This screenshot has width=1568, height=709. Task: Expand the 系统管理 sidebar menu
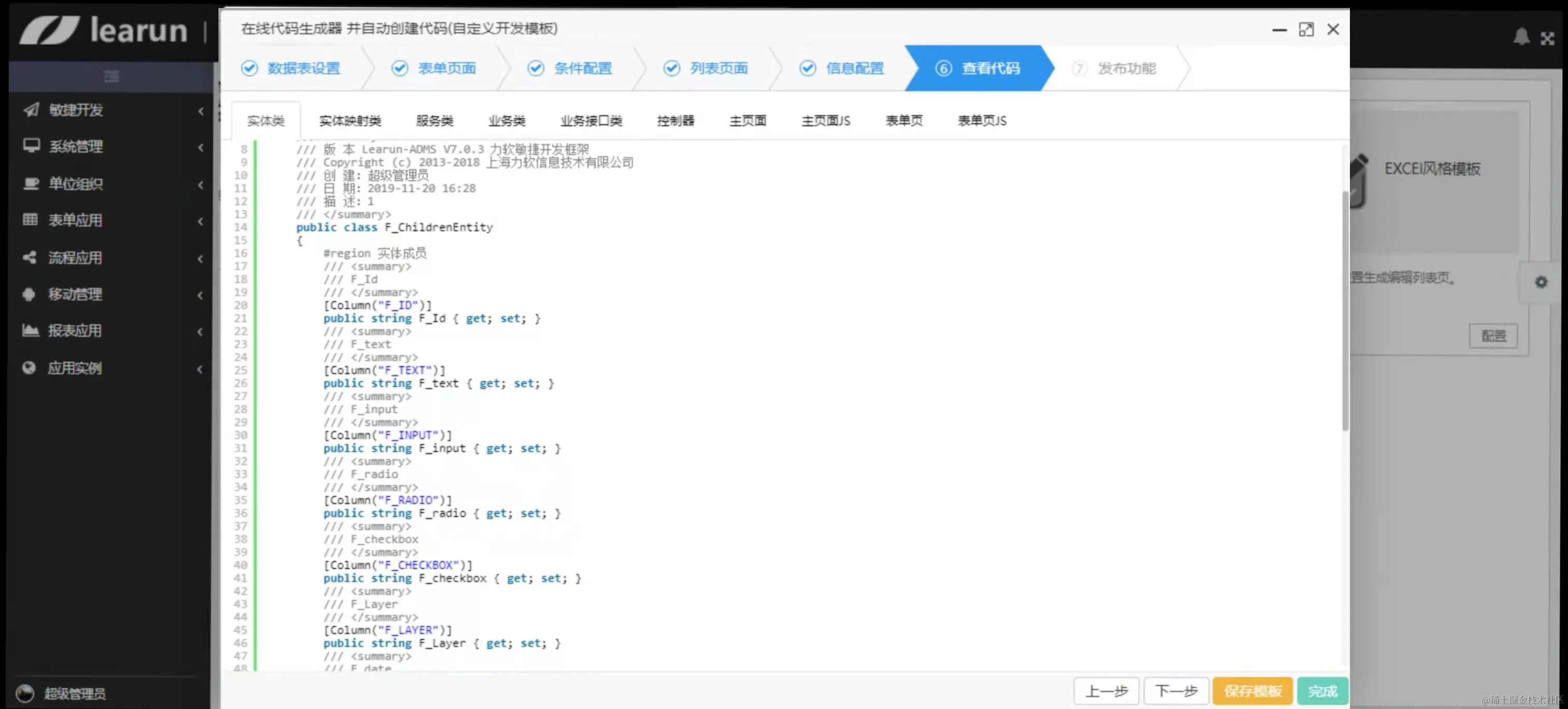pos(201,147)
